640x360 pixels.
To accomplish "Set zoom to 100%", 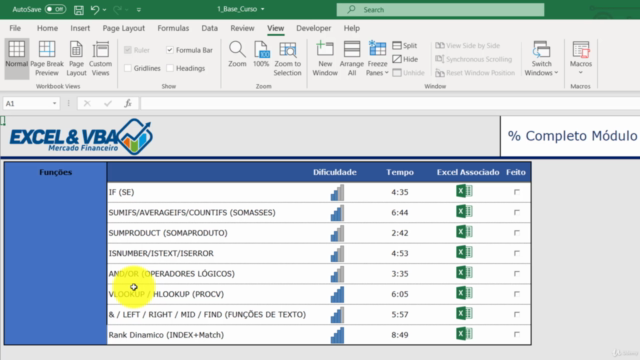I will 261,54.
